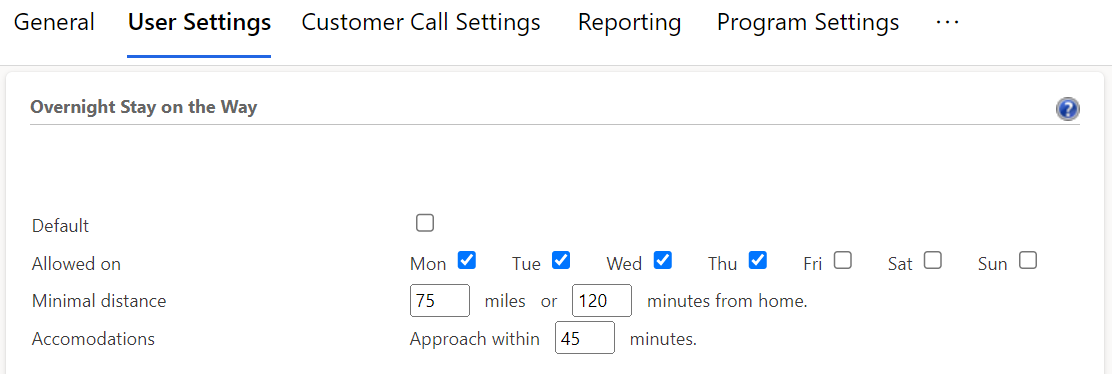Untick the Wed checkbox
Viewport: 1112px width, 374px height.
pos(662,260)
